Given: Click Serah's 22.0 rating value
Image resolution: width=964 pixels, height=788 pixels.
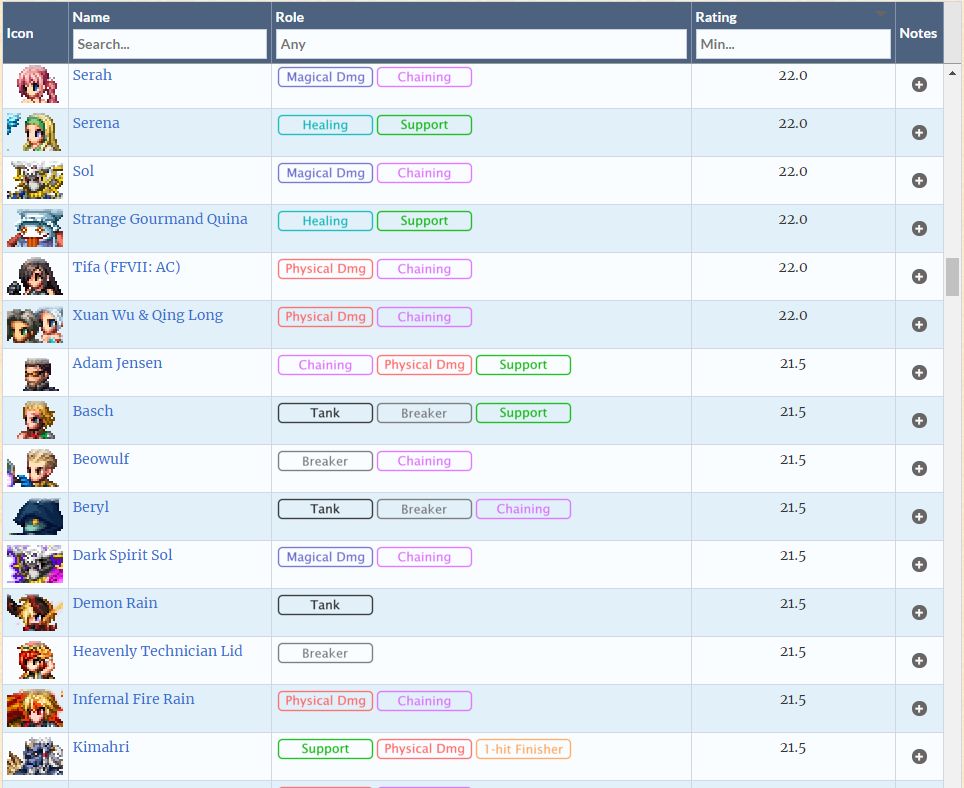Looking at the screenshot, I should tap(792, 75).
